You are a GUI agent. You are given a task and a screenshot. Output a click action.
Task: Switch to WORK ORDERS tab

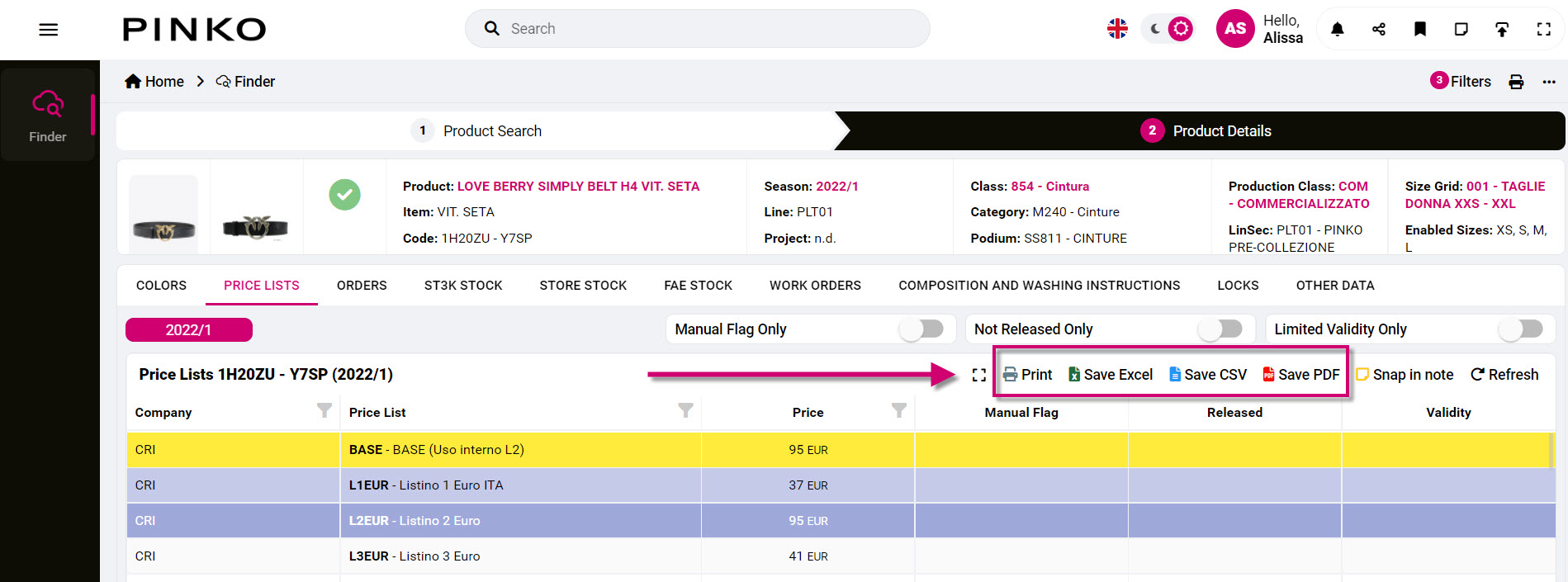point(815,286)
